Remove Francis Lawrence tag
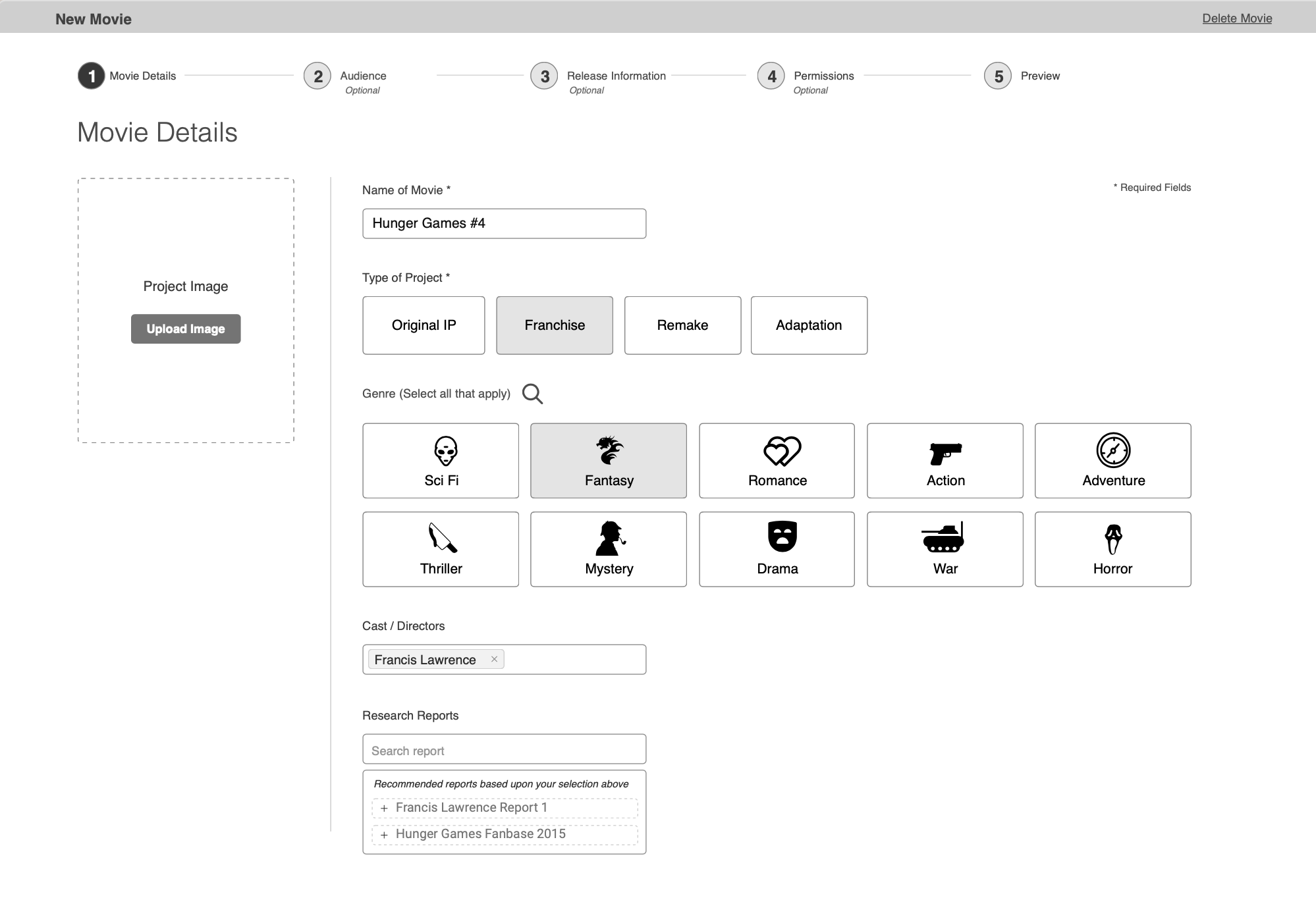Viewport: 1316px width, 898px height. tap(494, 659)
